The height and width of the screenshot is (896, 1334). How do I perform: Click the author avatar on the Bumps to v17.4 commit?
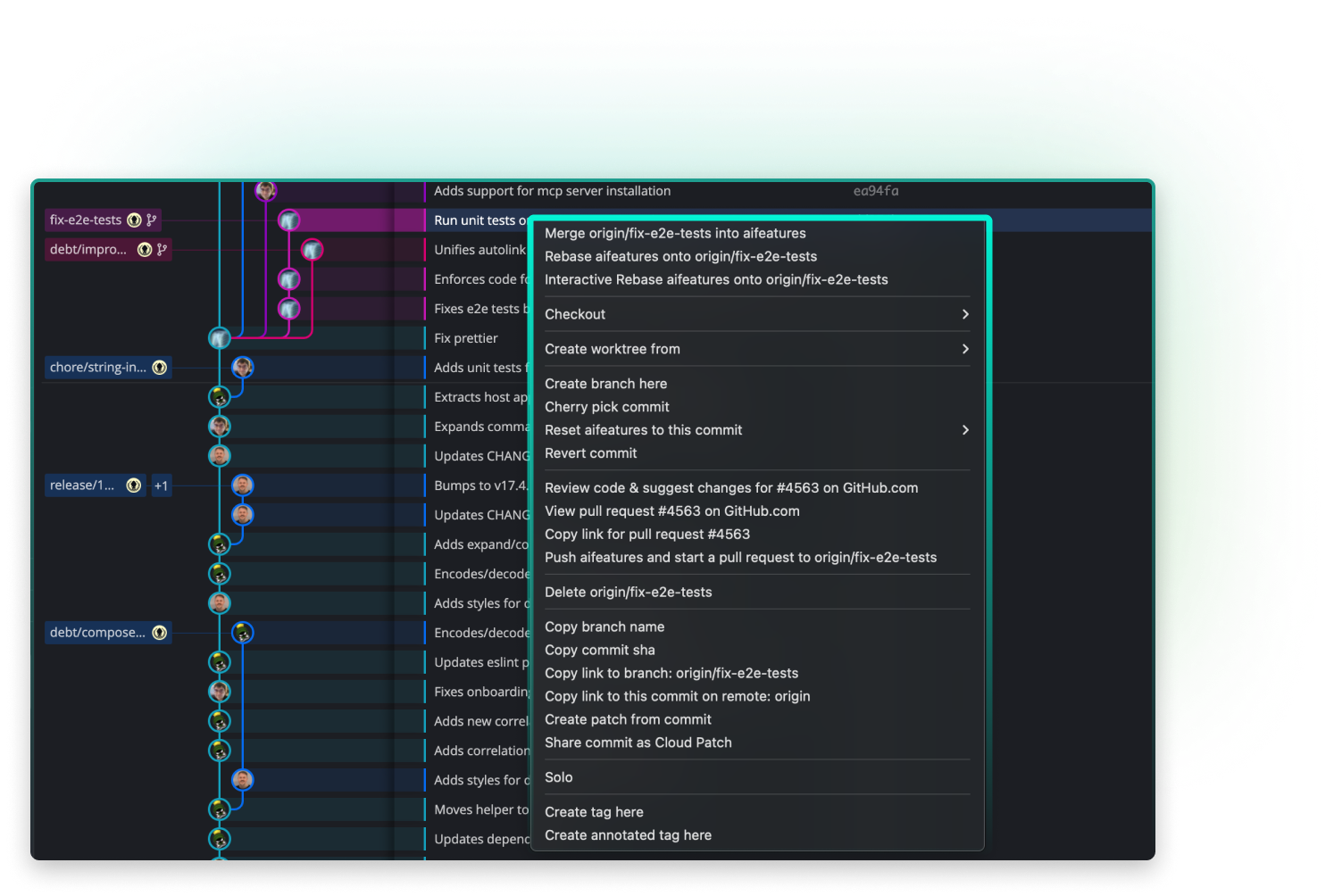click(242, 485)
